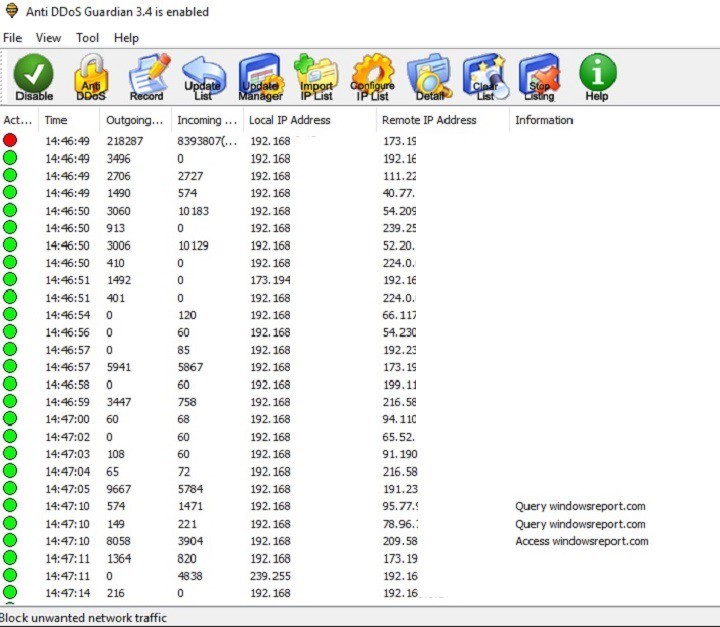Select time cell 14:47:04
The image size is (720, 627).
[67, 472]
